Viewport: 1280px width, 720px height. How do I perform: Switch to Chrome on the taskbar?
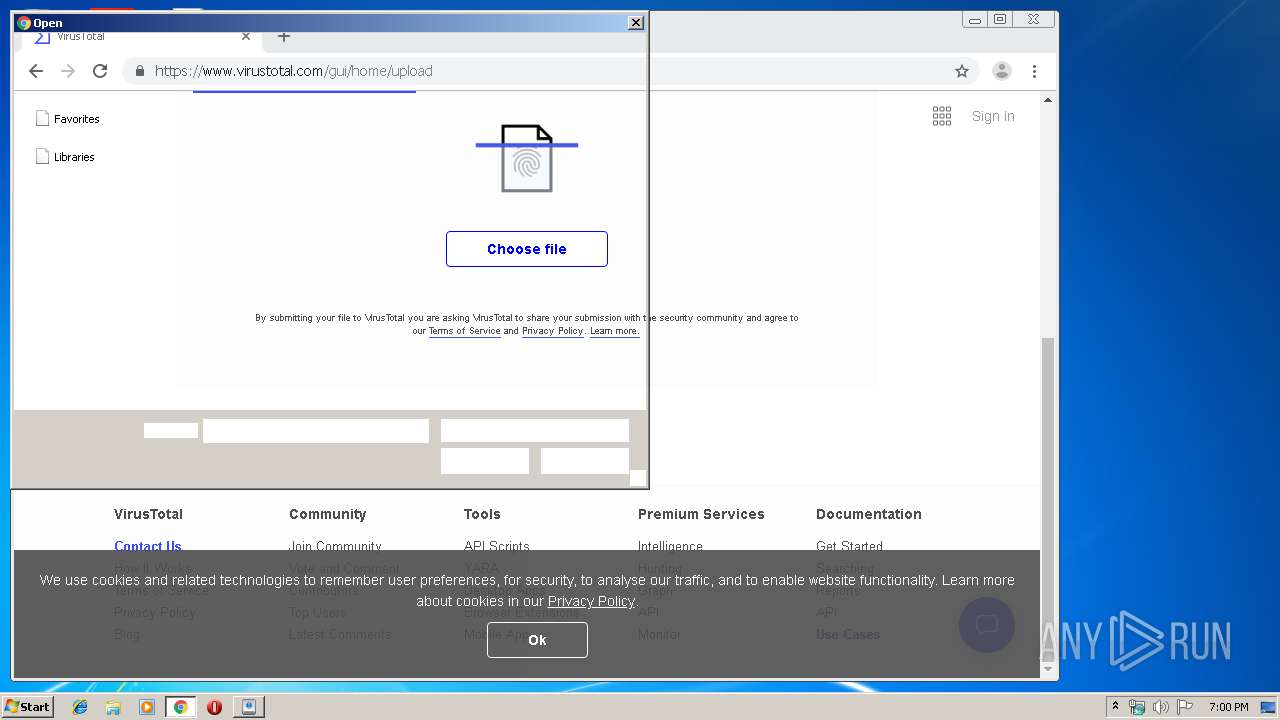point(181,707)
